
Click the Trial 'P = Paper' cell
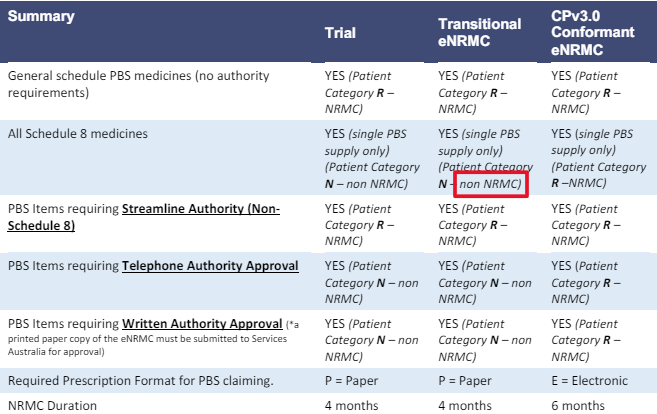click(x=351, y=381)
